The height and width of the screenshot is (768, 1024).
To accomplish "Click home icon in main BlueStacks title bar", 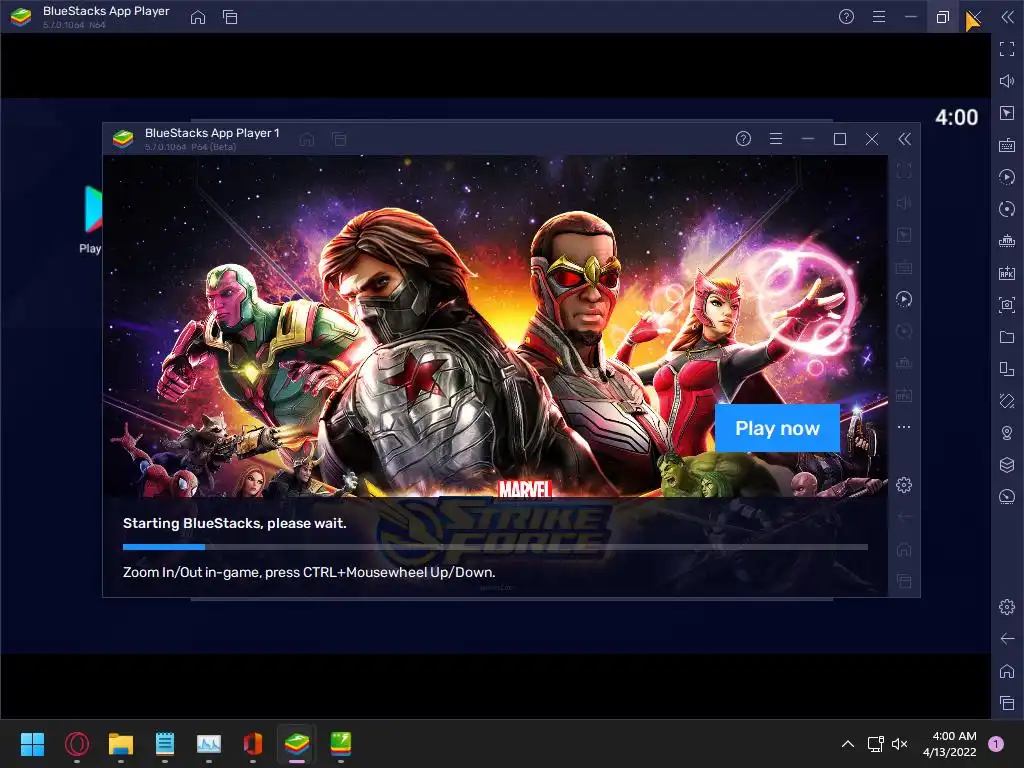I will coord(198,18).
